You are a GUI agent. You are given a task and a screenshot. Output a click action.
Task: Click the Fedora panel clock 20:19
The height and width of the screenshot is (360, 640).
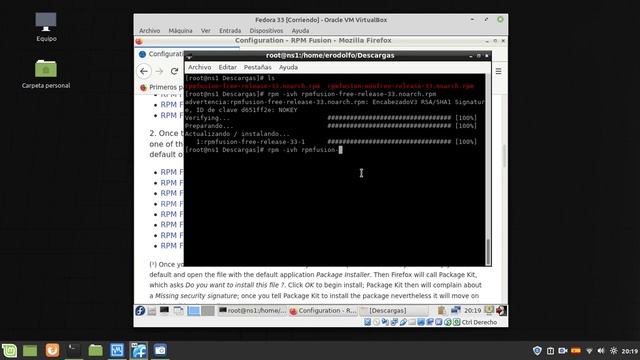click(x=472, y=311)
